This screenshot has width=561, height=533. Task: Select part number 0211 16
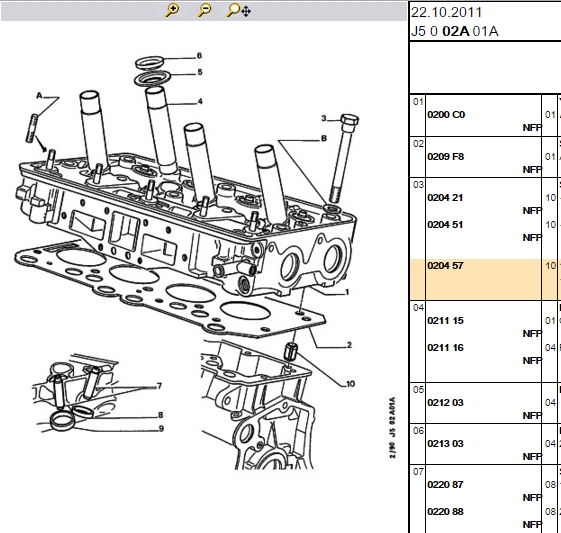pyautogui.click(x=445, y=348)
